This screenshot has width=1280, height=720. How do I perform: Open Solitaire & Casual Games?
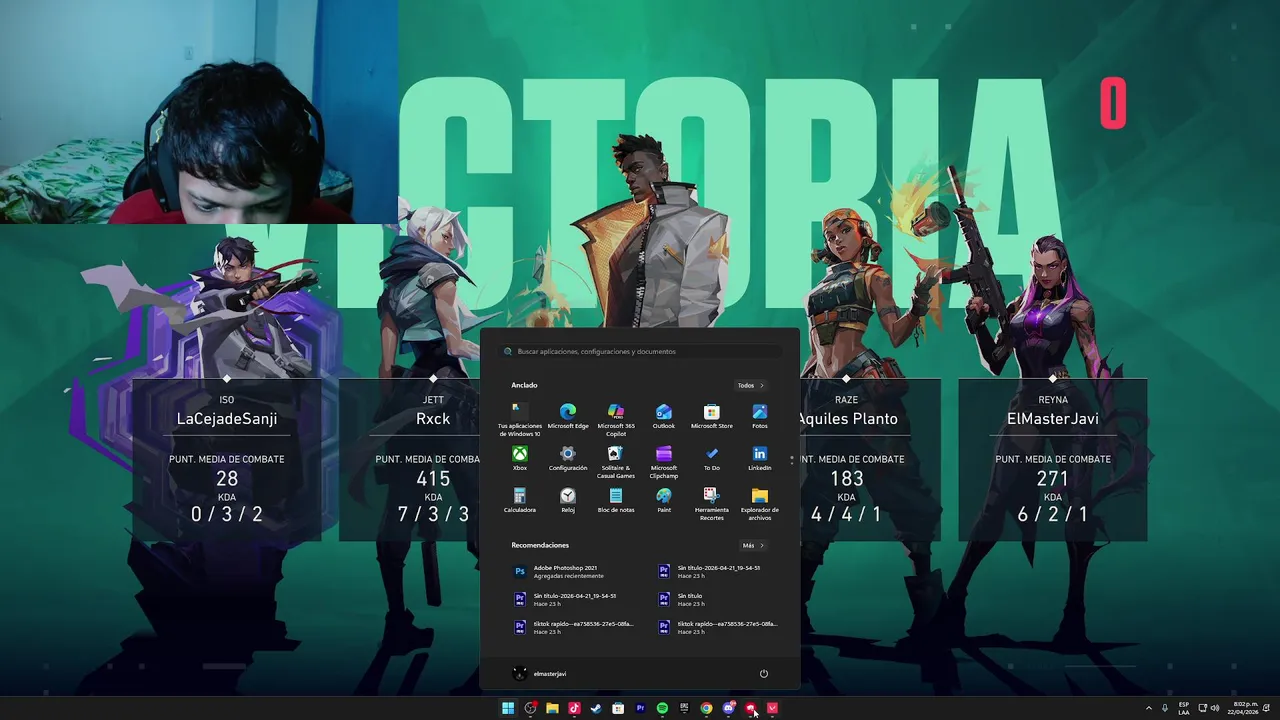[x=616, y=461]
